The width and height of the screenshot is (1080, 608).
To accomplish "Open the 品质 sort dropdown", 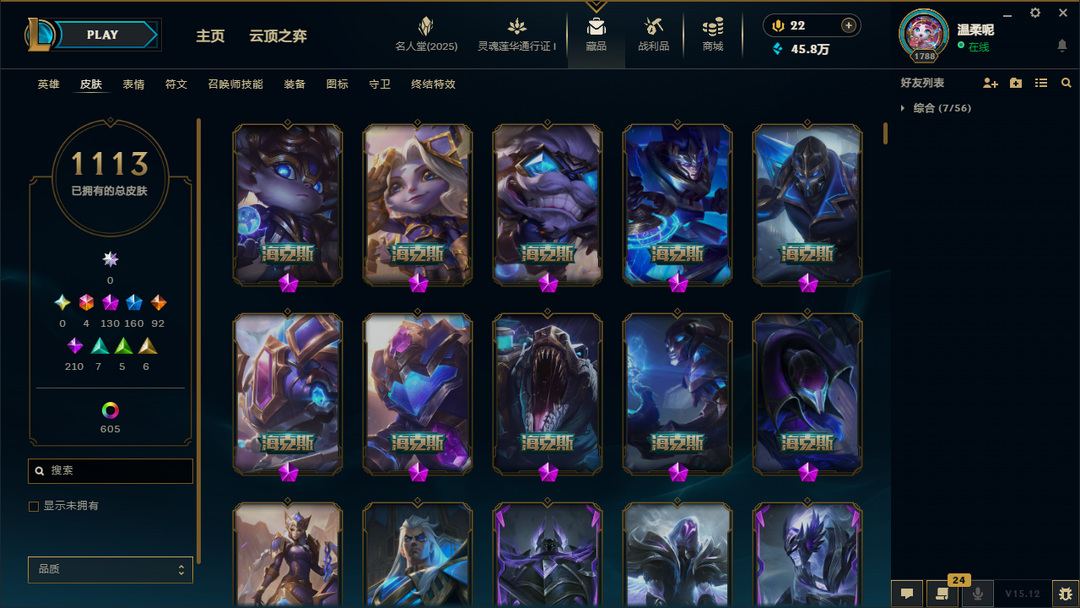I will [110, 569].
